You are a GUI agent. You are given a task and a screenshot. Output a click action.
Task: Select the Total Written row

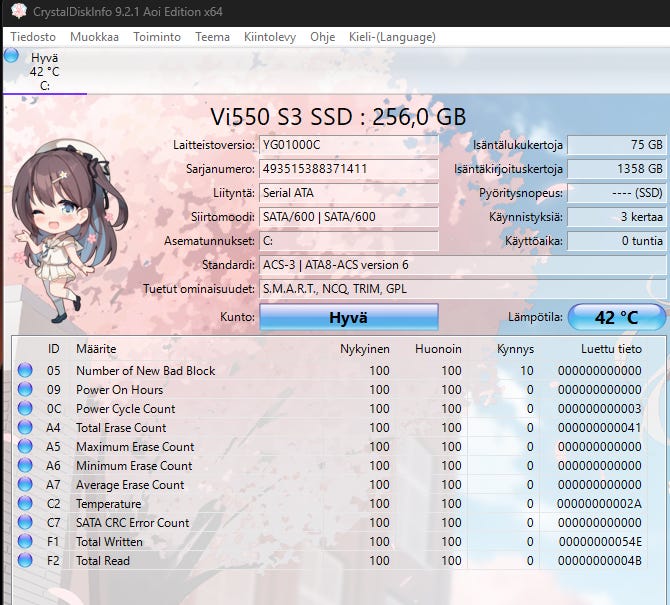coord(330,541)
